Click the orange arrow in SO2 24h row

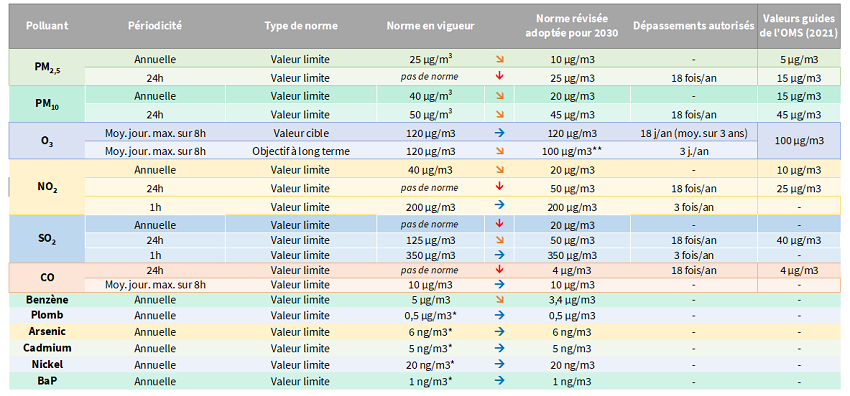(x=500, y=238)
